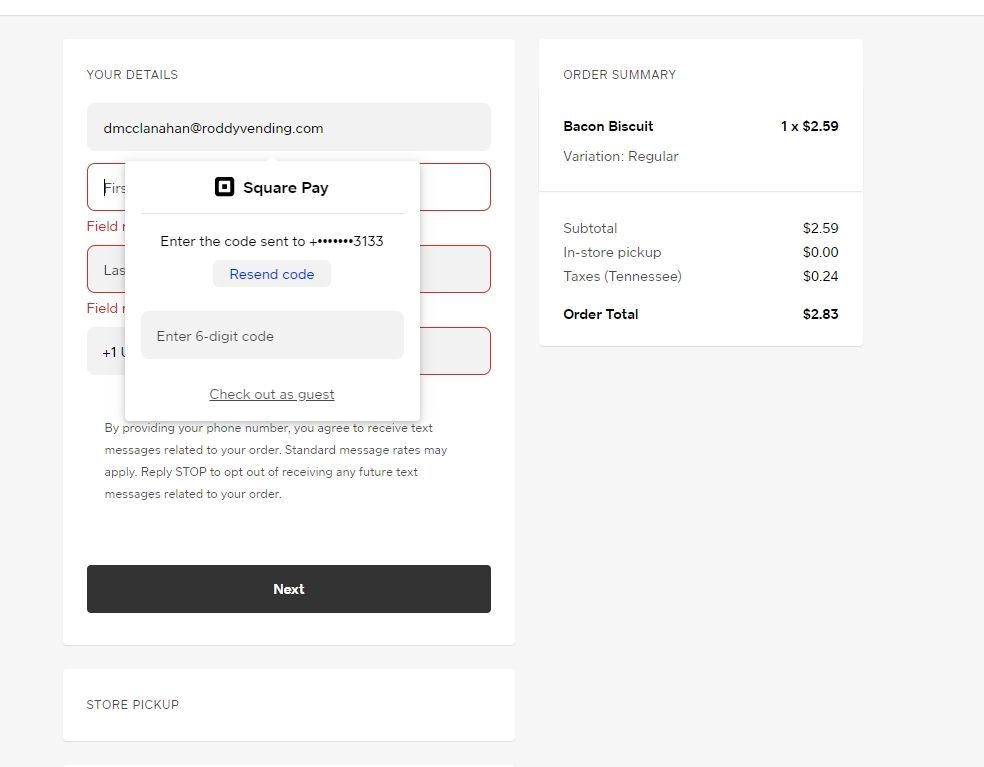Focus the Enter 6-digit code field

[x=272, y=336]
